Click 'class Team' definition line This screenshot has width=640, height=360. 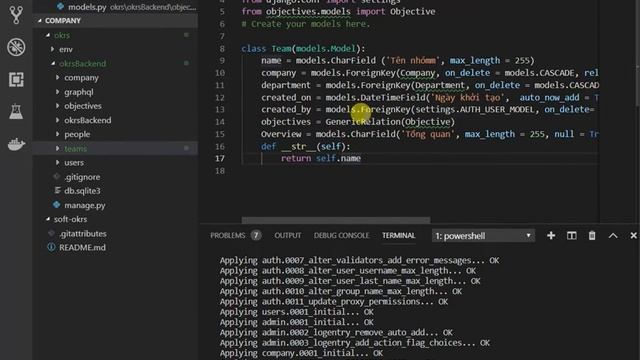click(303, 49)
